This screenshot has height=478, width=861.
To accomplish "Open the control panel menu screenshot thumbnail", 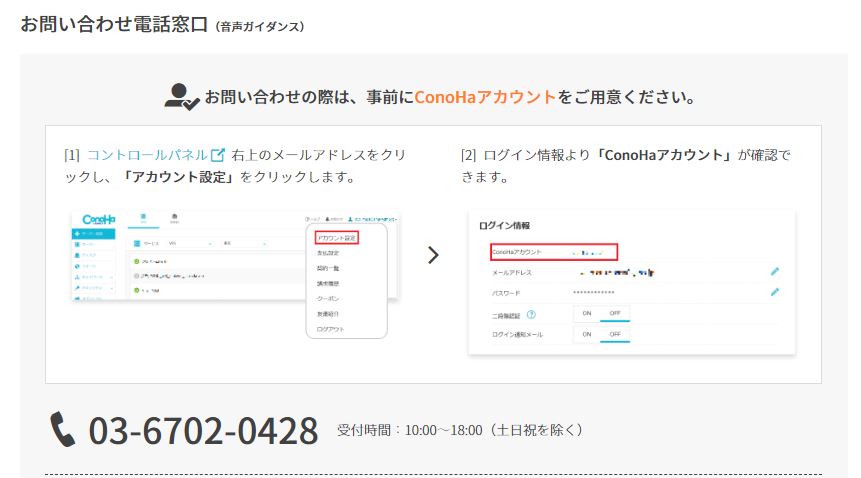I will point(235,274).
